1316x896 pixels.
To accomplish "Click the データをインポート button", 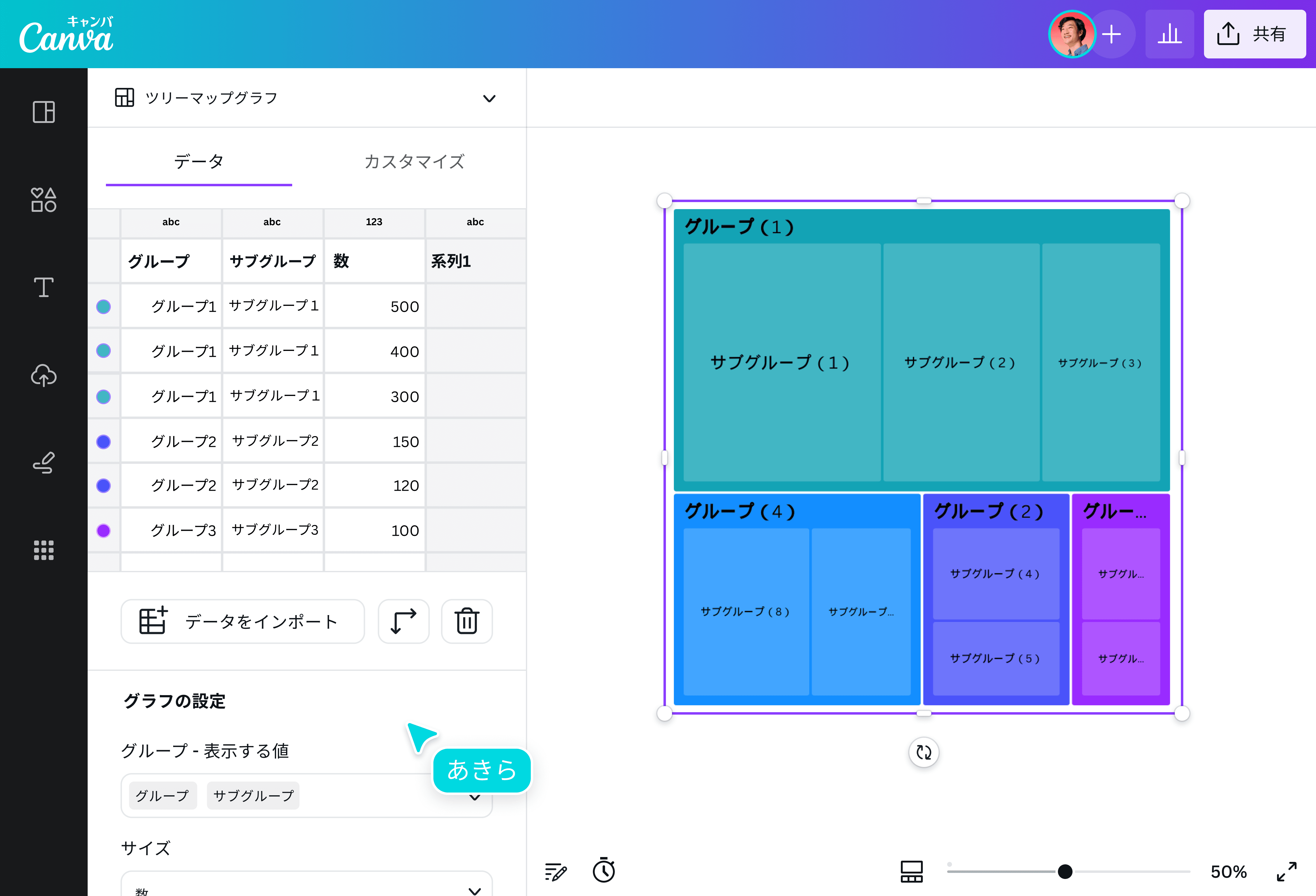I will pyautogui.click(x=242, y=621).
